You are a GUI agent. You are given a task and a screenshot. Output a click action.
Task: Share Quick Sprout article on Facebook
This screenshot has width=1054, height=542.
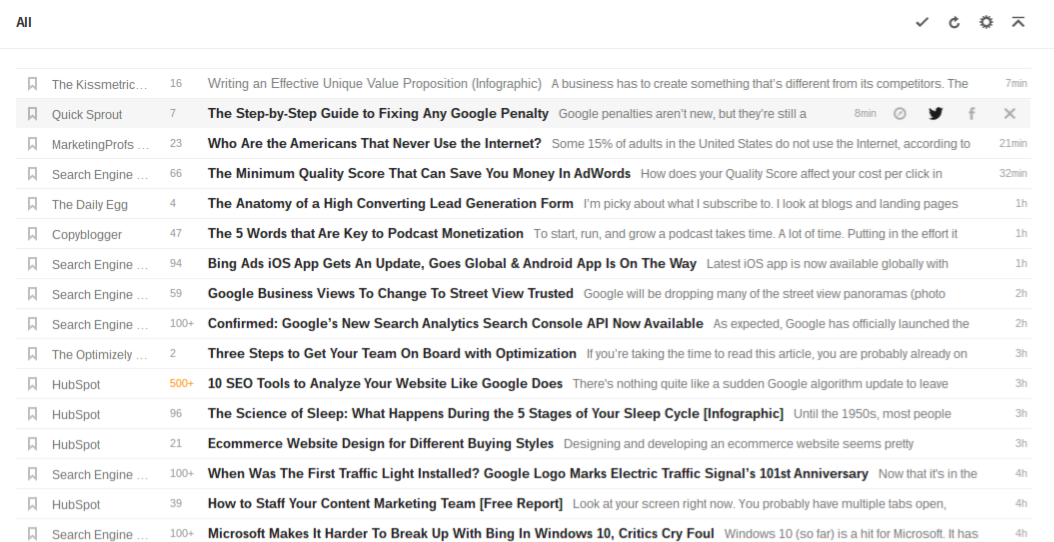tap(971, 114)
